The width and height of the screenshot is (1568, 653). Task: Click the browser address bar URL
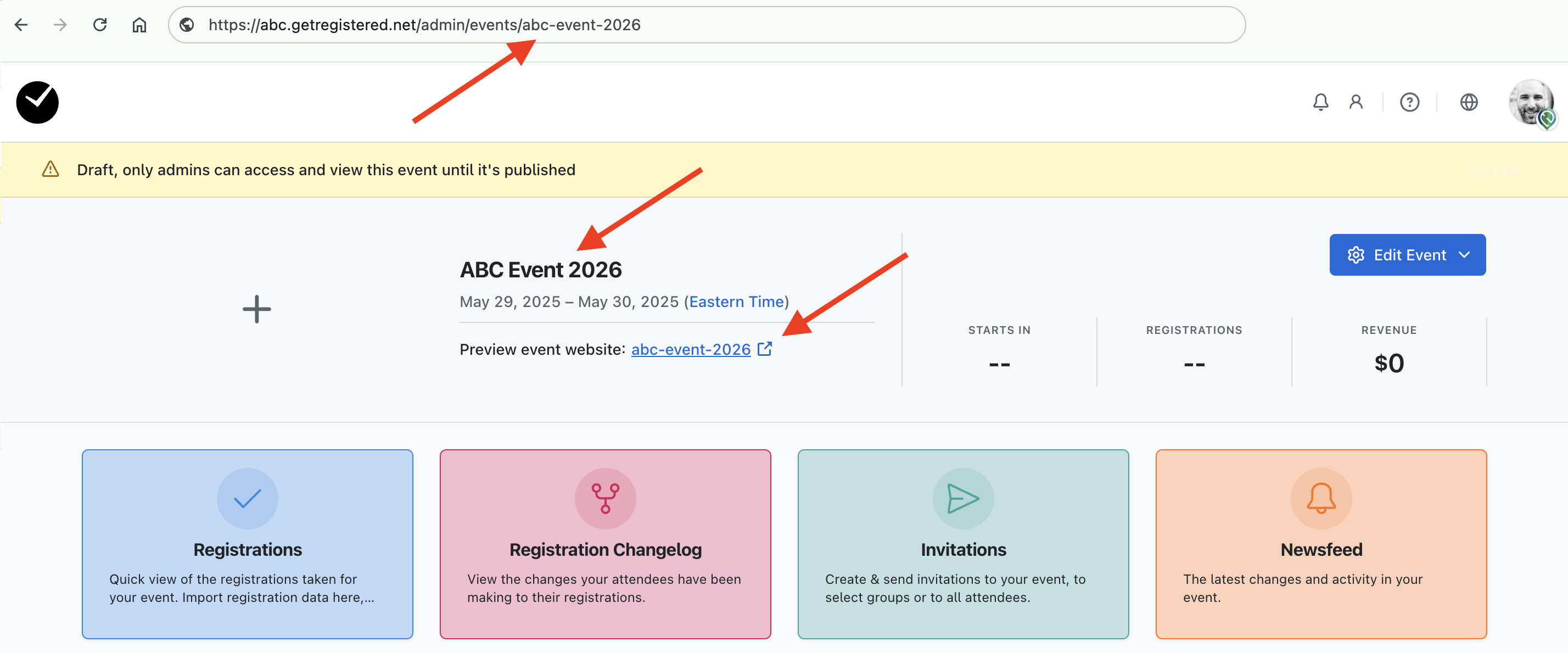tap(424, 25)
